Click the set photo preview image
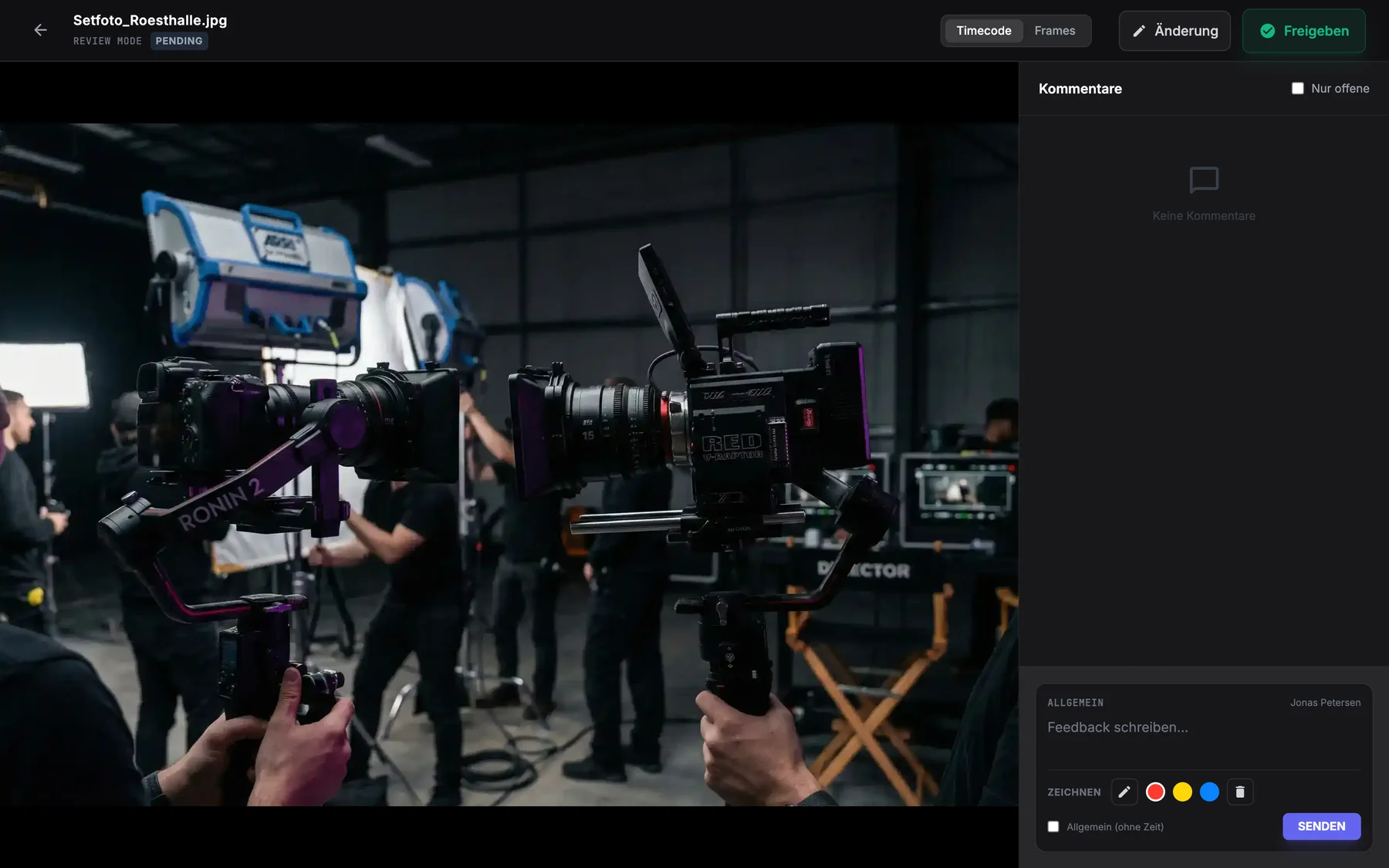1389x868 pixels. pos(509,464)
